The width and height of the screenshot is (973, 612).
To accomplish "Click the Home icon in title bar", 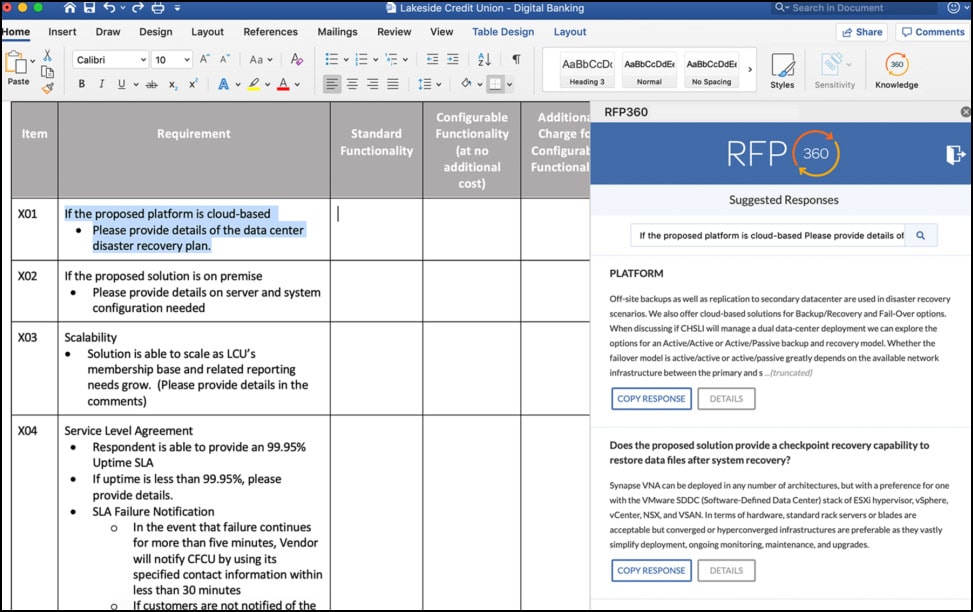I will [x=70, y=8].
